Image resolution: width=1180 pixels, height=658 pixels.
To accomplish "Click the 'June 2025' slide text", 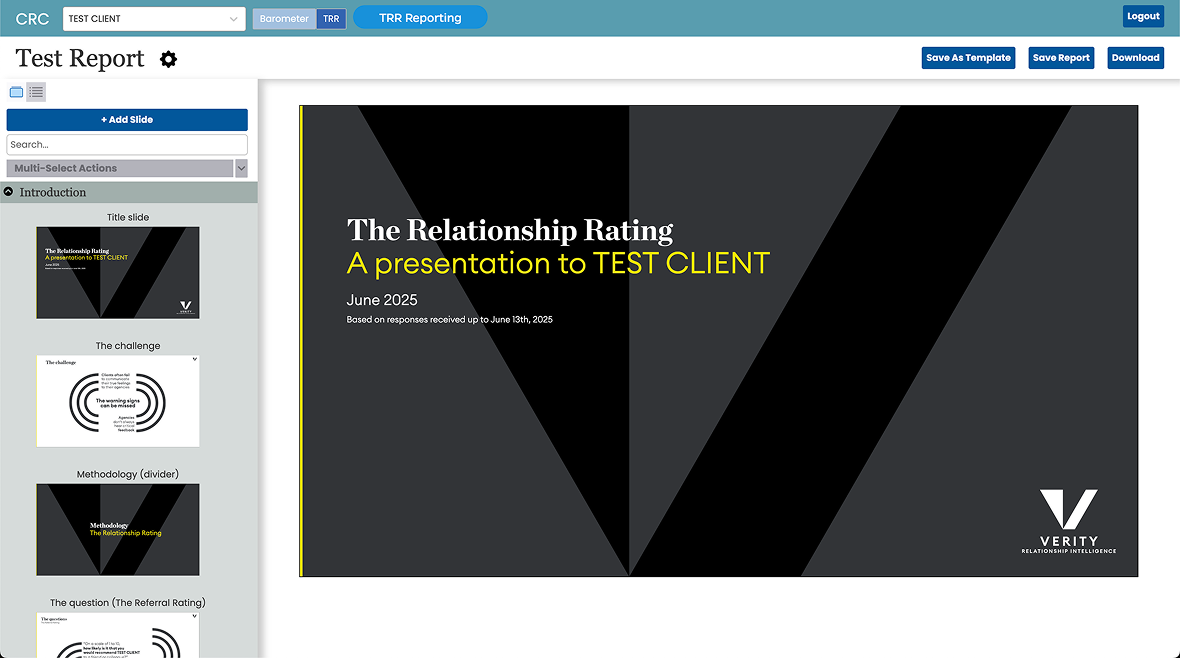I will 382,300.
